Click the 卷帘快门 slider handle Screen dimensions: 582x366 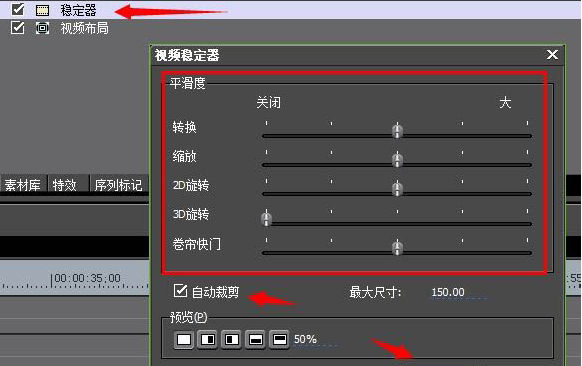pos(397,248)
